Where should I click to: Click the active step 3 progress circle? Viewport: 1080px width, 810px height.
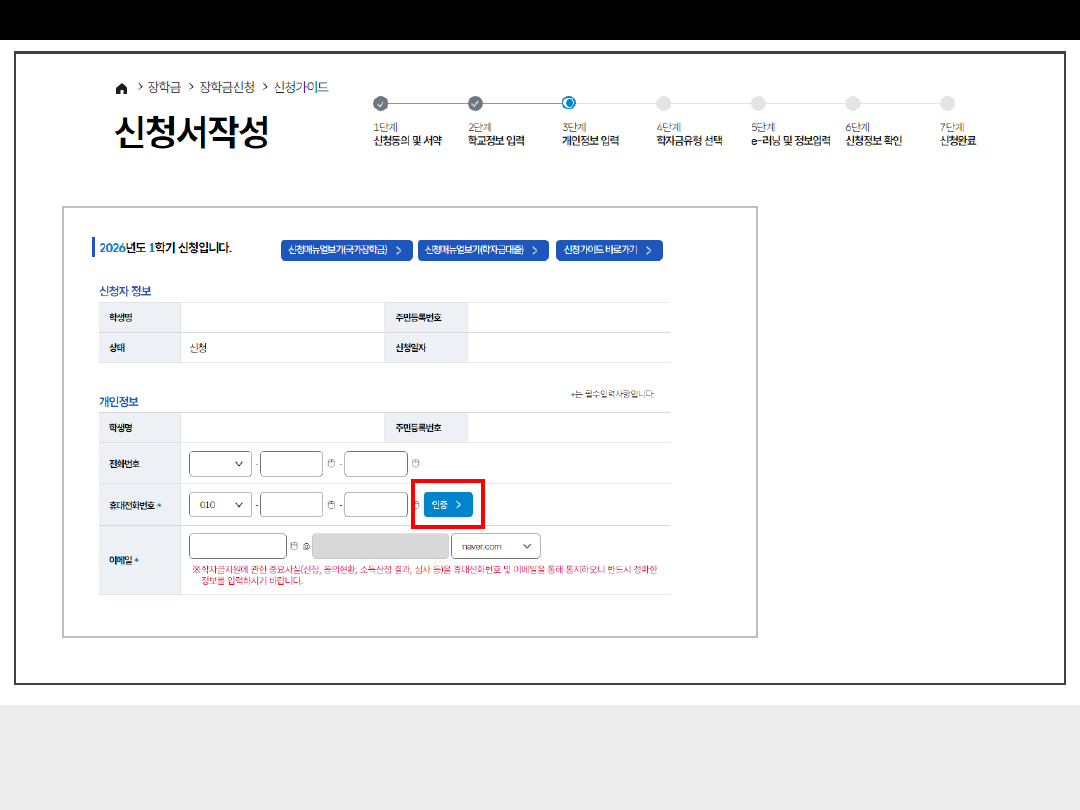[569, 103]
